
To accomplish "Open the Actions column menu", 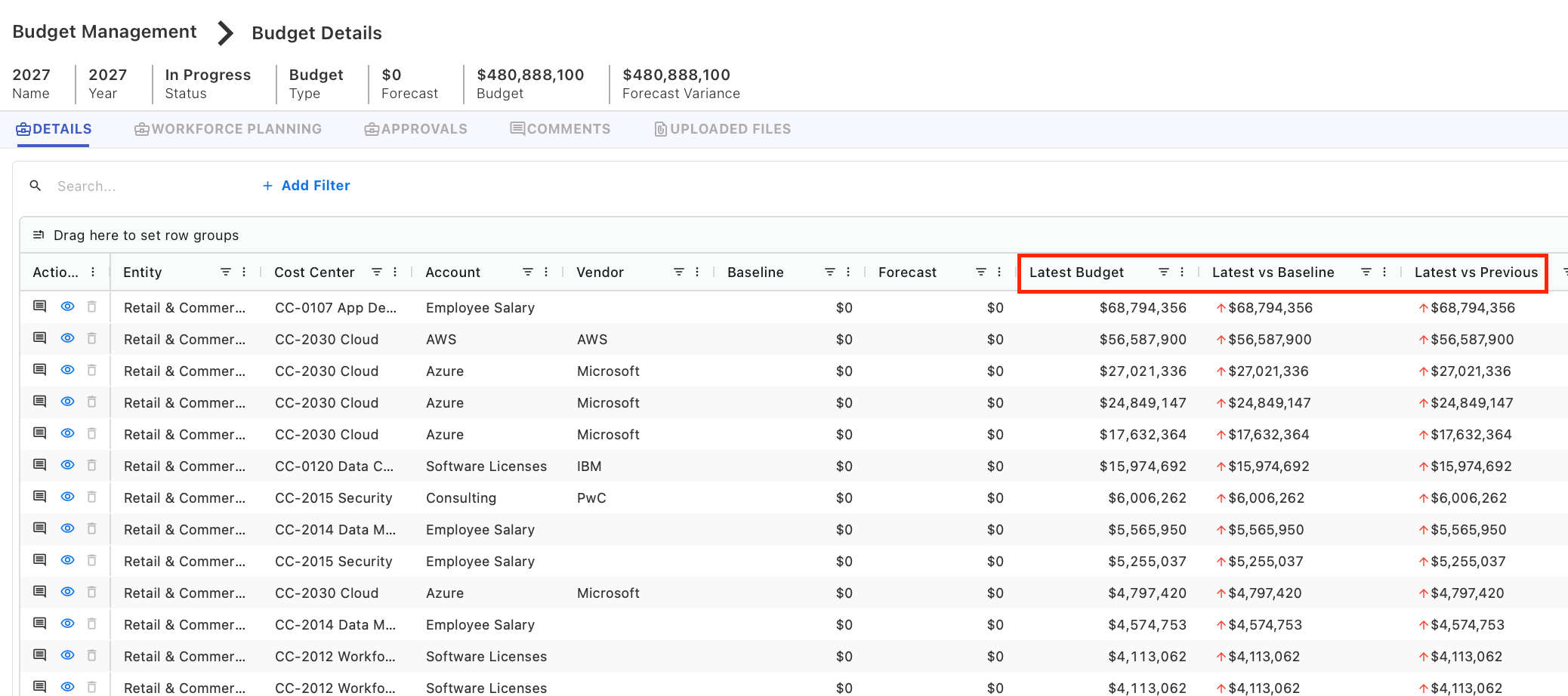I will coord(93,272).
